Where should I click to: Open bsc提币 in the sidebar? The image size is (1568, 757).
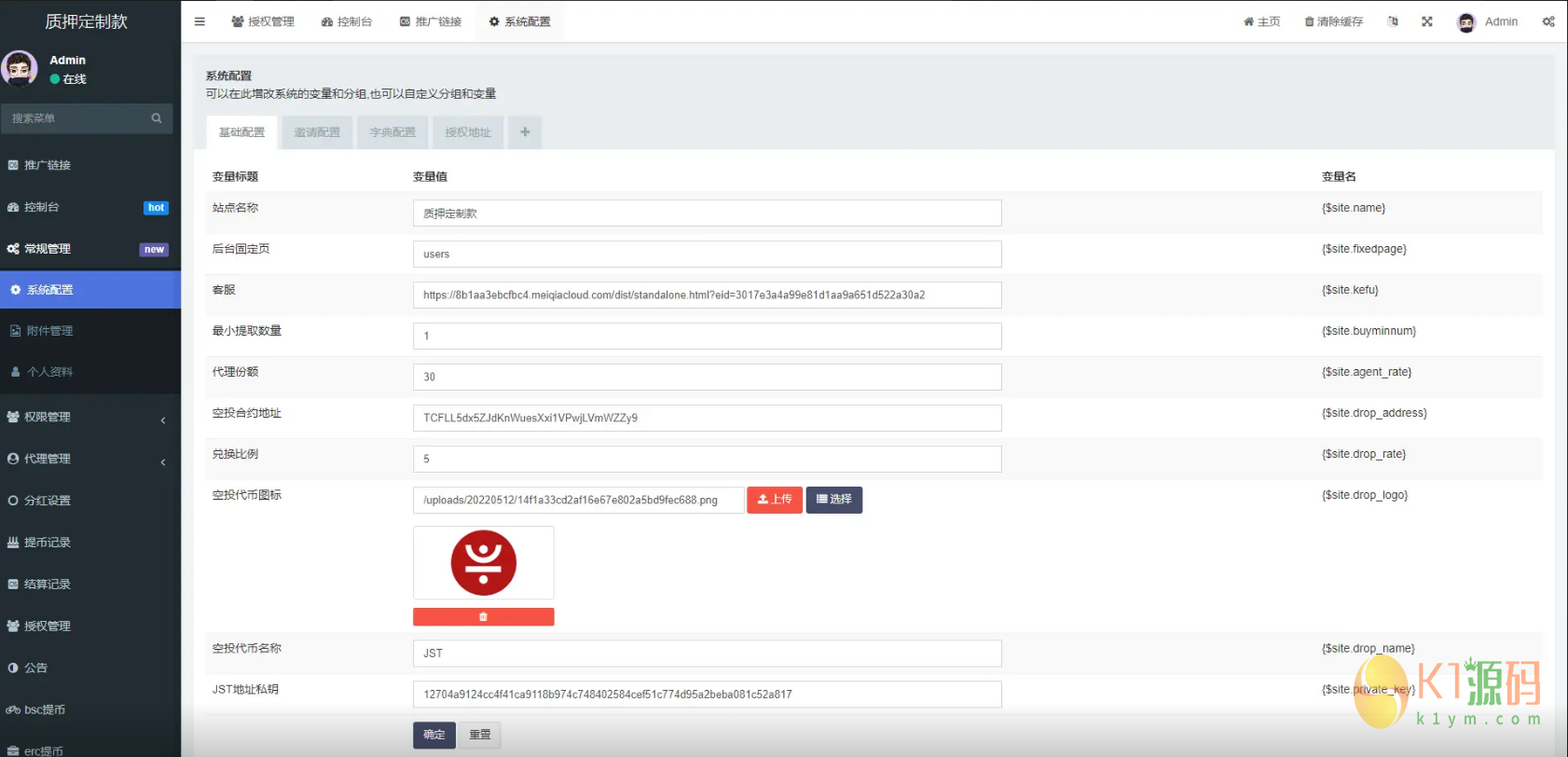click(90, 710)
